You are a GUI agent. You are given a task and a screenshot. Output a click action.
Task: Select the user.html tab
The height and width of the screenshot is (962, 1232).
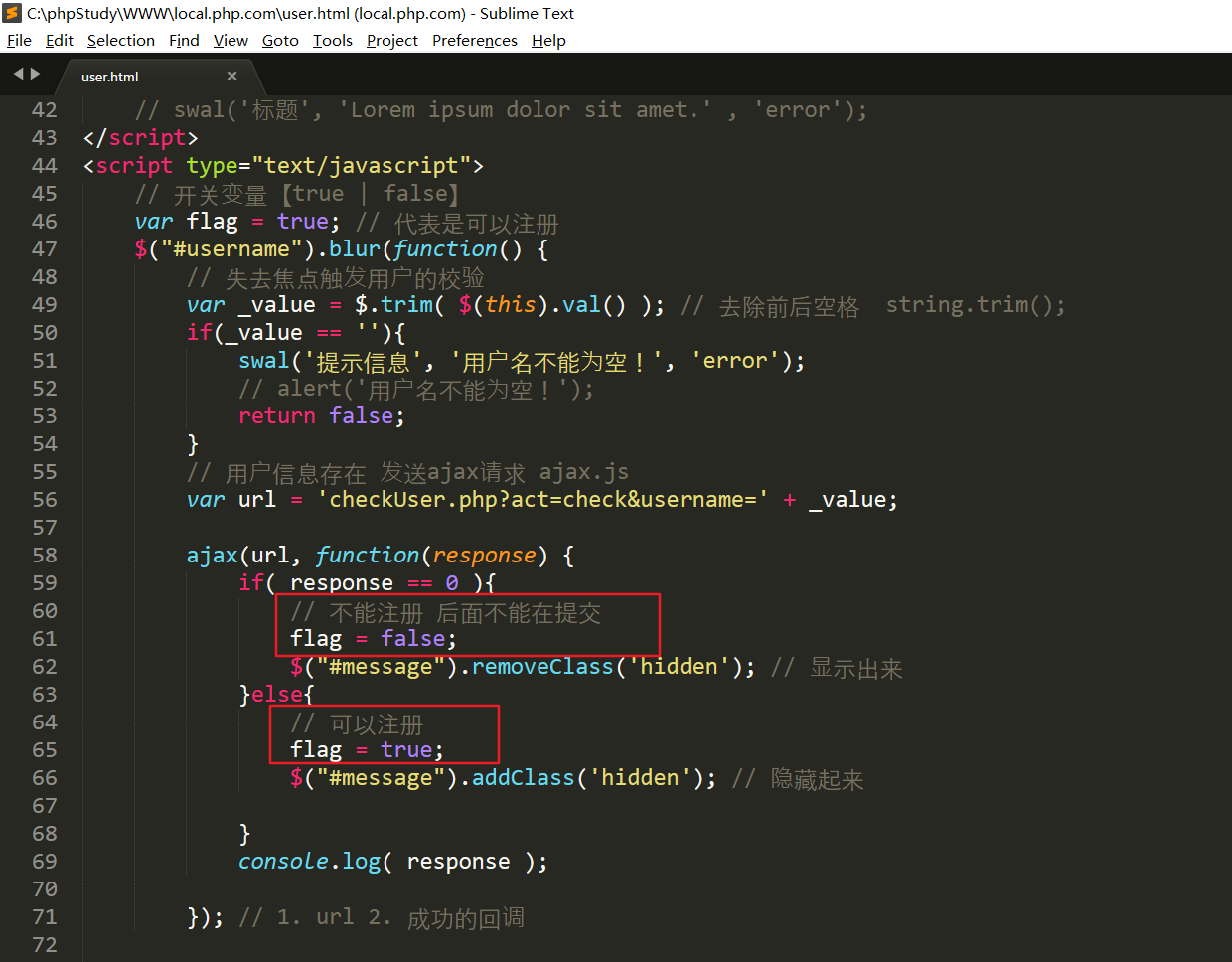(x=110, y=77)
